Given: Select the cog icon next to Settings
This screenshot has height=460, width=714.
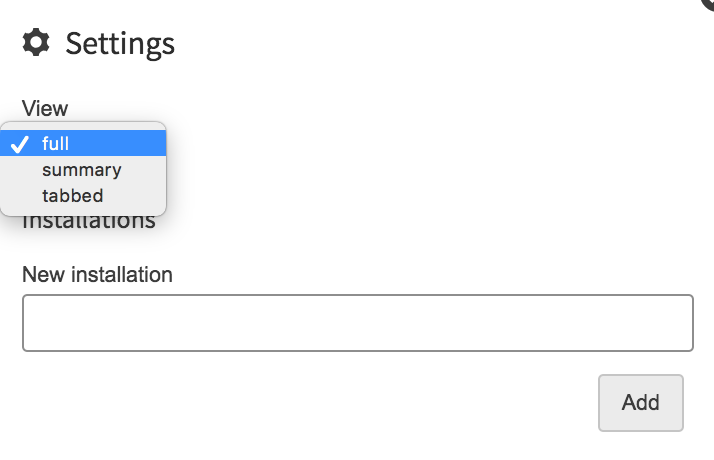Looking at the screenshot, I should coord(36,42).
